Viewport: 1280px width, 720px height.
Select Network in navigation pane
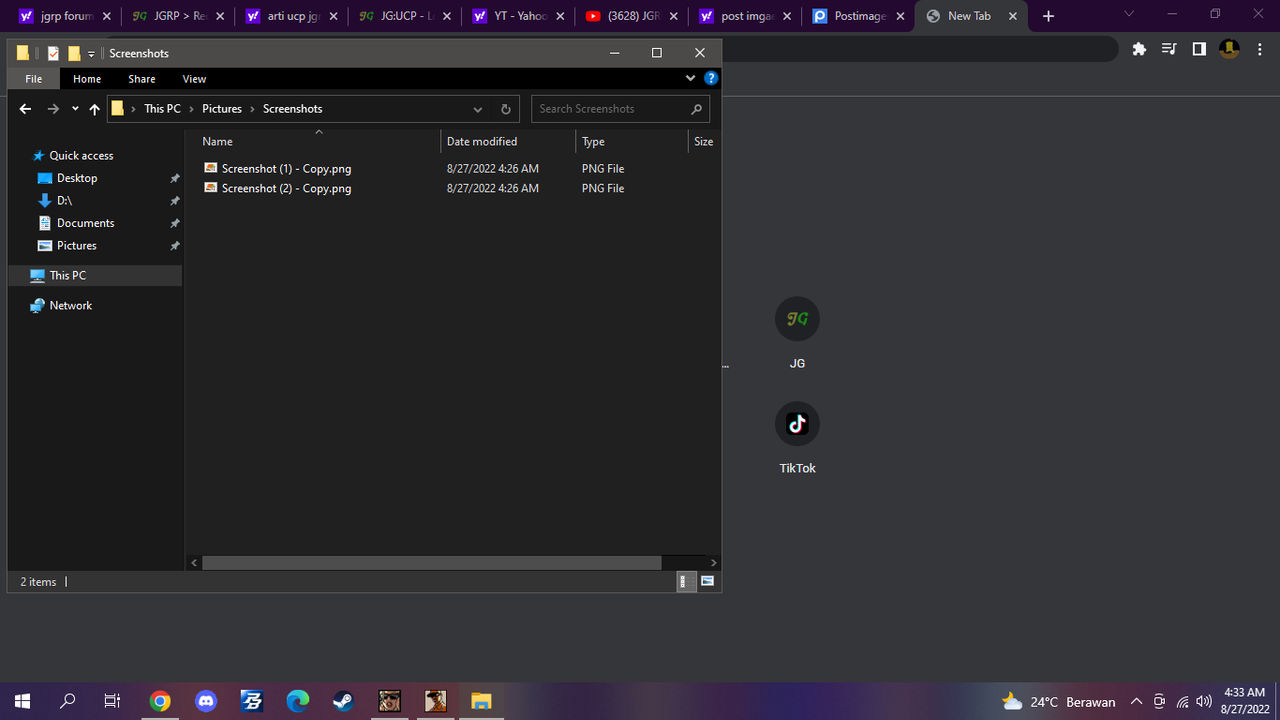click(70, 306)
